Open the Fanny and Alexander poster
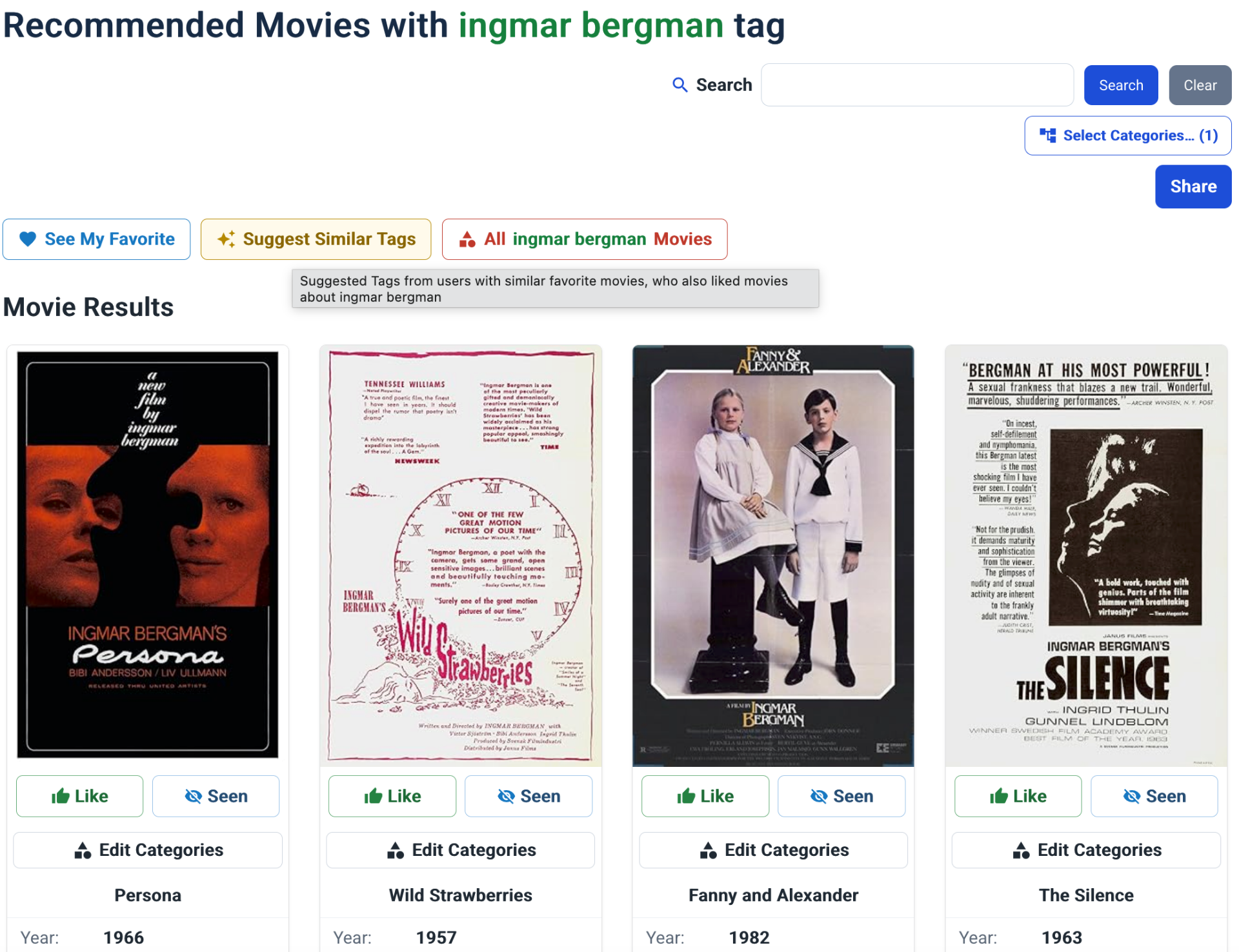The height and width of the screenshot is (952, 1239). (773, 555)
